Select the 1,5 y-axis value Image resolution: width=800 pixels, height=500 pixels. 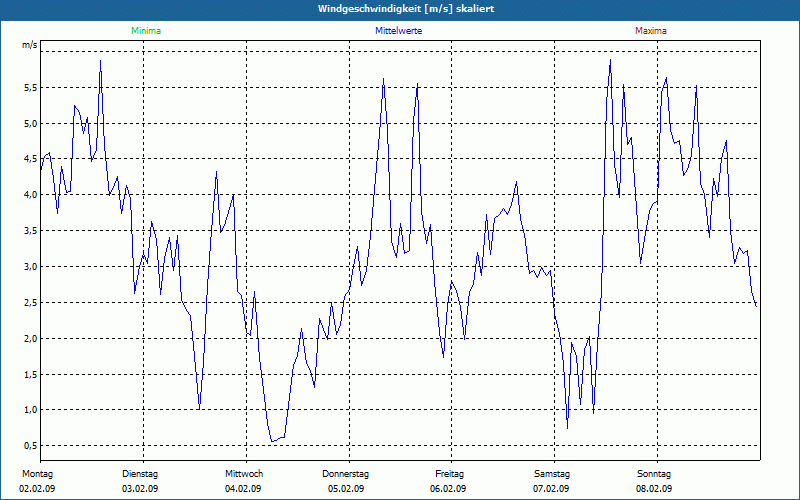point(30,374)
